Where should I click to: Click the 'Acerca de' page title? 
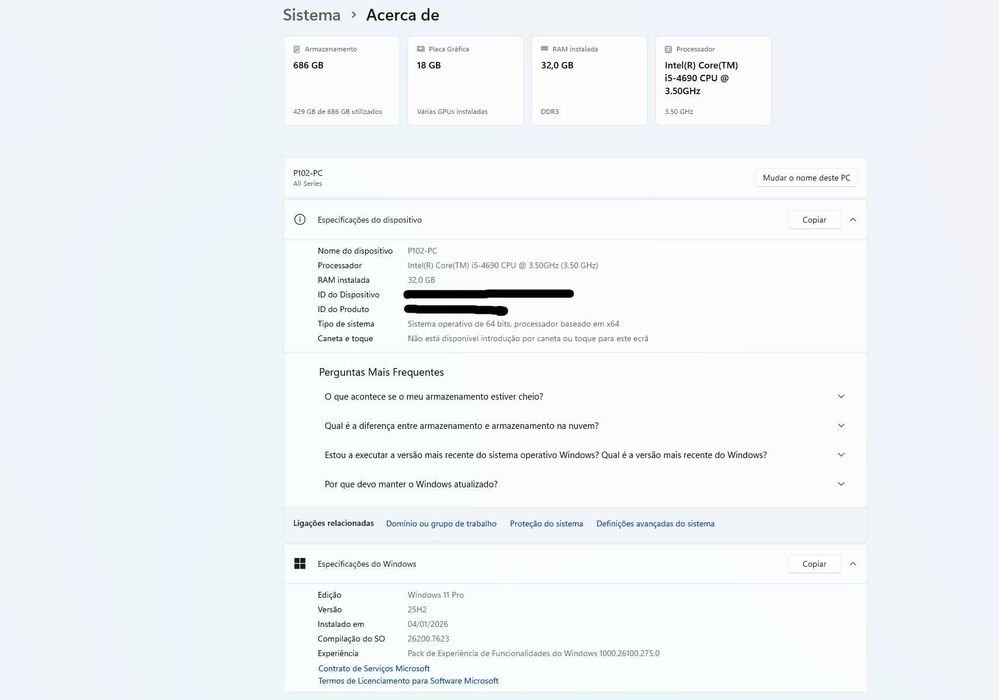click(x=402, y=15)
